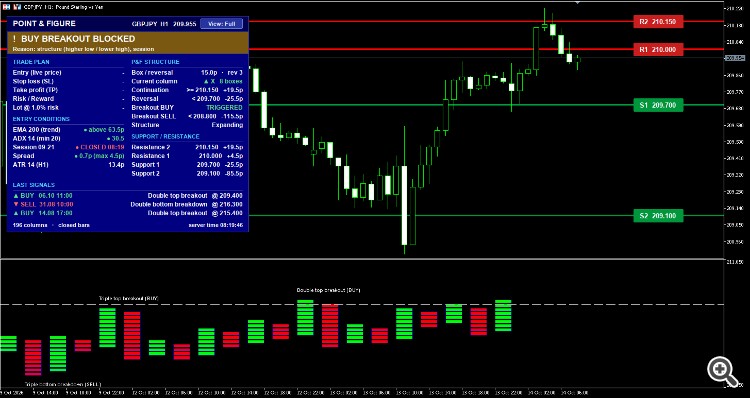Screen dimensions: 750x398
Task: Click the second chart icon beside symbol title
Action: pyautogui.click(x=17, y=7)
